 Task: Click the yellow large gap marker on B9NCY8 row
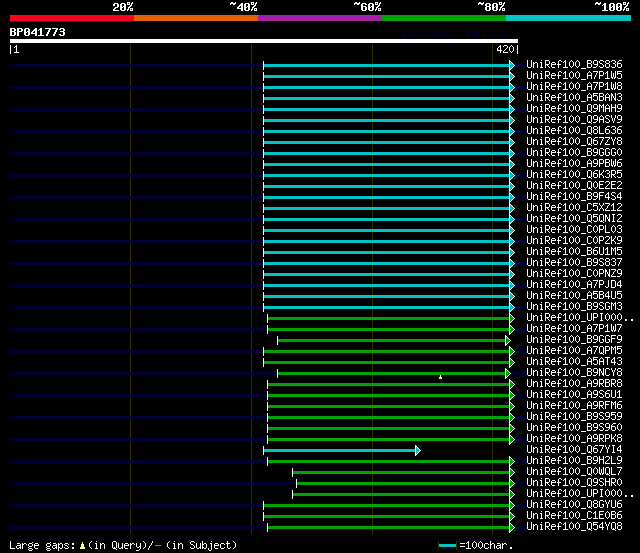[x=440, y=377]
